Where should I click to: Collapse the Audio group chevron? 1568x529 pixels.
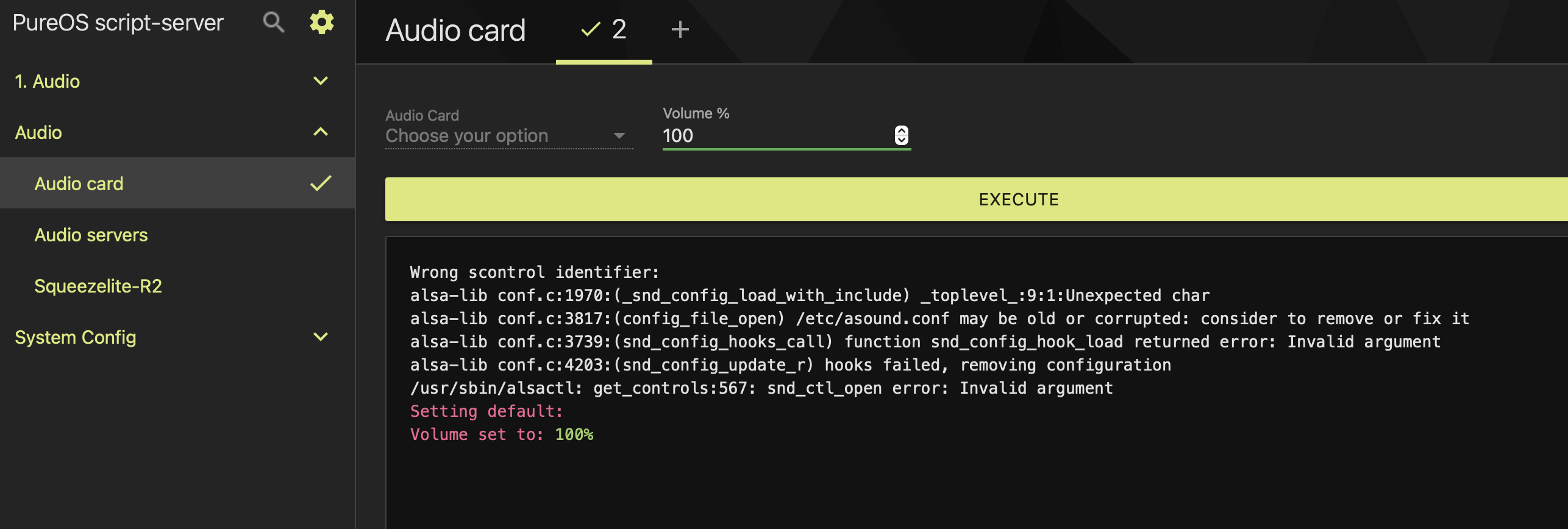click(321, 132)
